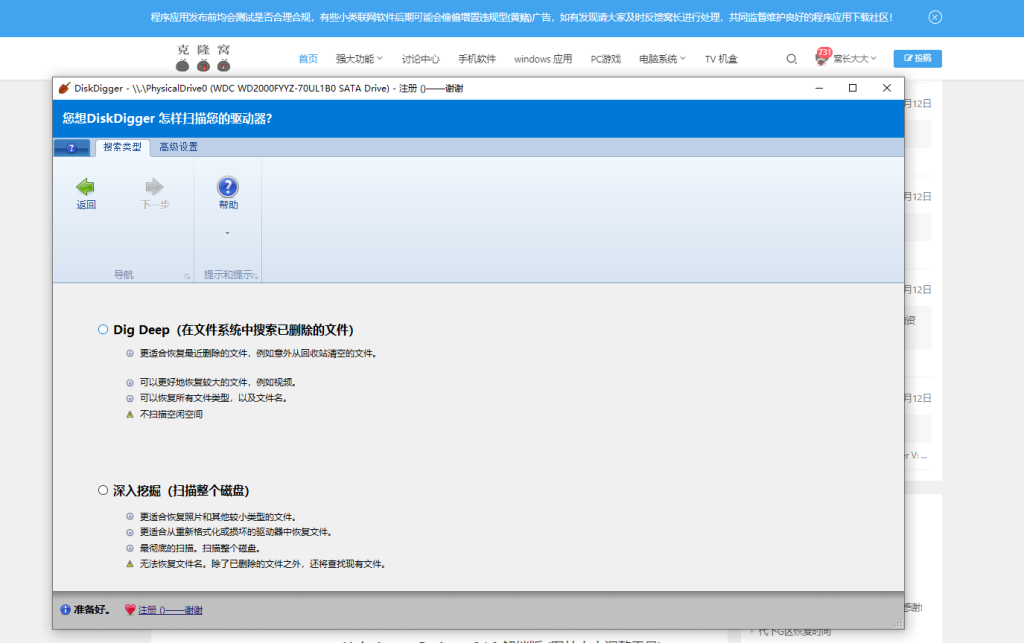Click the header 您想DiskDigger 怎样扫描您的驱动器
1024x643 pixels.
pos(167,118)
